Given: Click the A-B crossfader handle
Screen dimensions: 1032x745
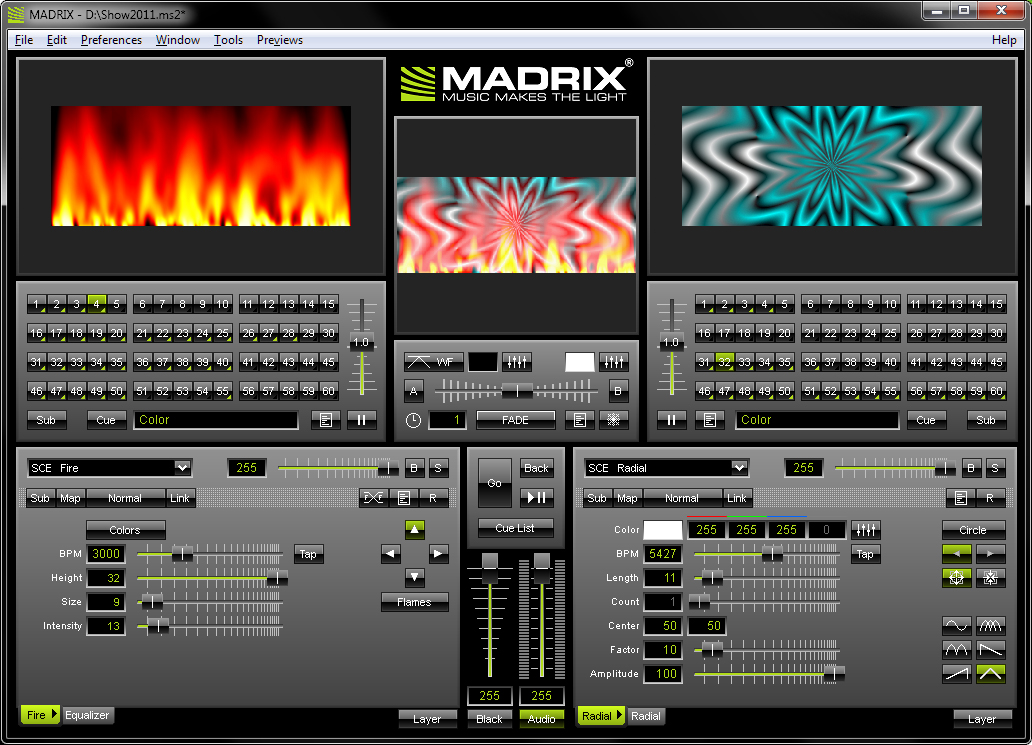Looking at the screenshot, I should pos(517,391).
